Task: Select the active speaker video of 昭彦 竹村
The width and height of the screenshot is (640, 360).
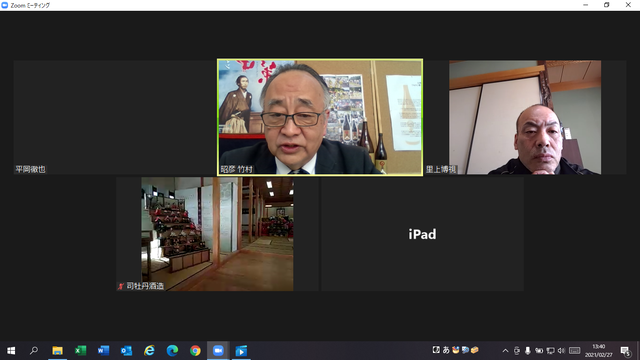Action: [x=320, y=117]
